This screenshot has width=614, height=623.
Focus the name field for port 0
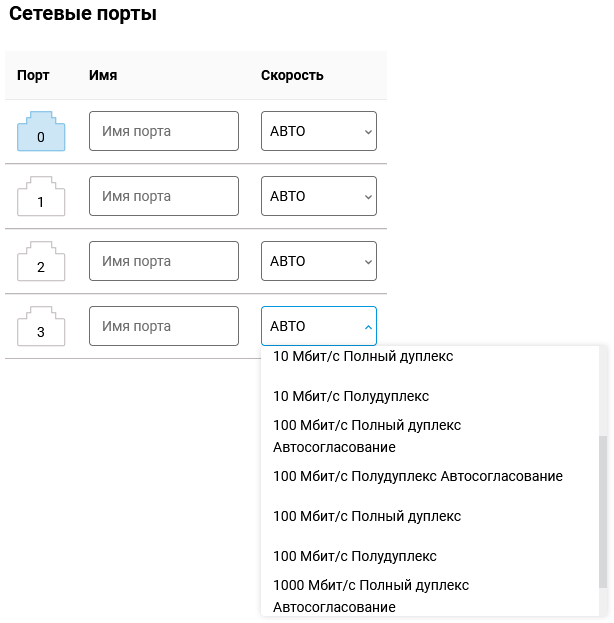tap(164, 131)
